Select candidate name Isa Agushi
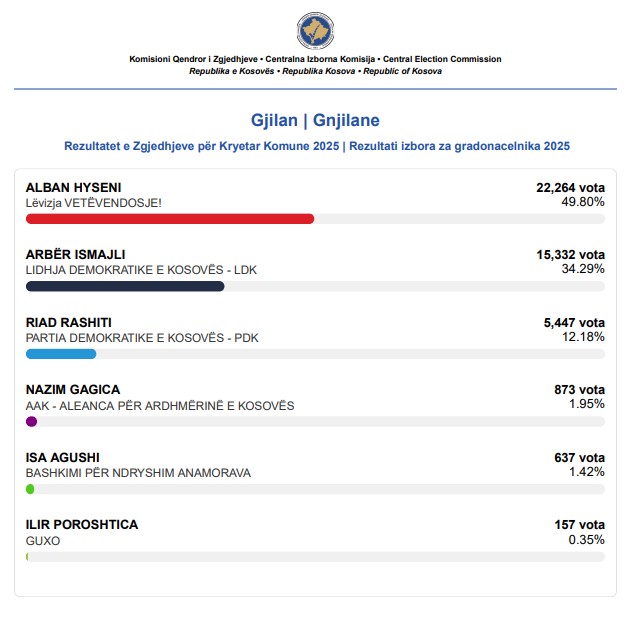 tap(62, 458)
